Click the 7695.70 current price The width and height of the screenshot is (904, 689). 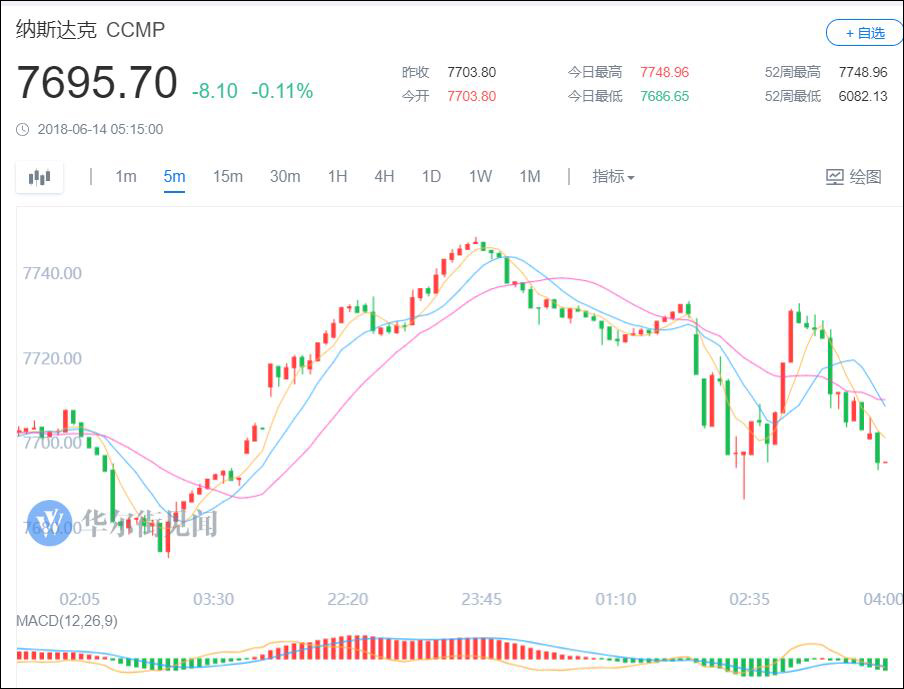(x=96, y=84)
